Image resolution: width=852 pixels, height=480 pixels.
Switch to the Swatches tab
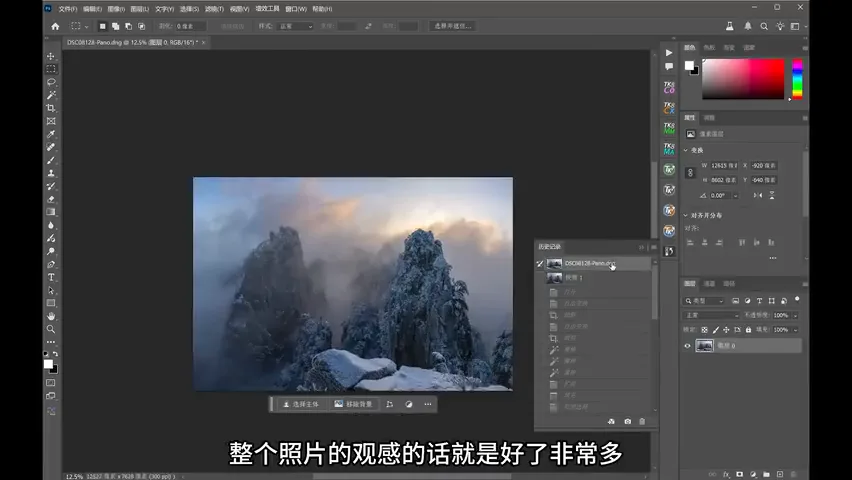pyautogui.click(x=709, y=48)
